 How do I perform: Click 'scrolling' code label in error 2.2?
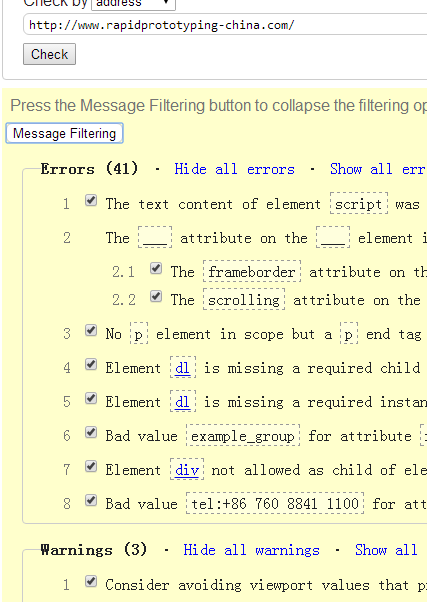coord(244,299)
